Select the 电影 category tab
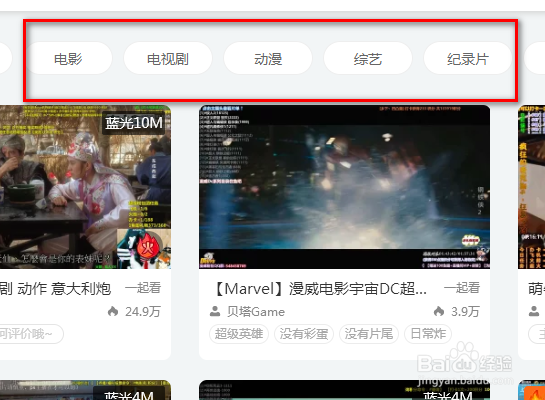The height and width of the screenshot is (400, 545). click(x=68, y=58)
